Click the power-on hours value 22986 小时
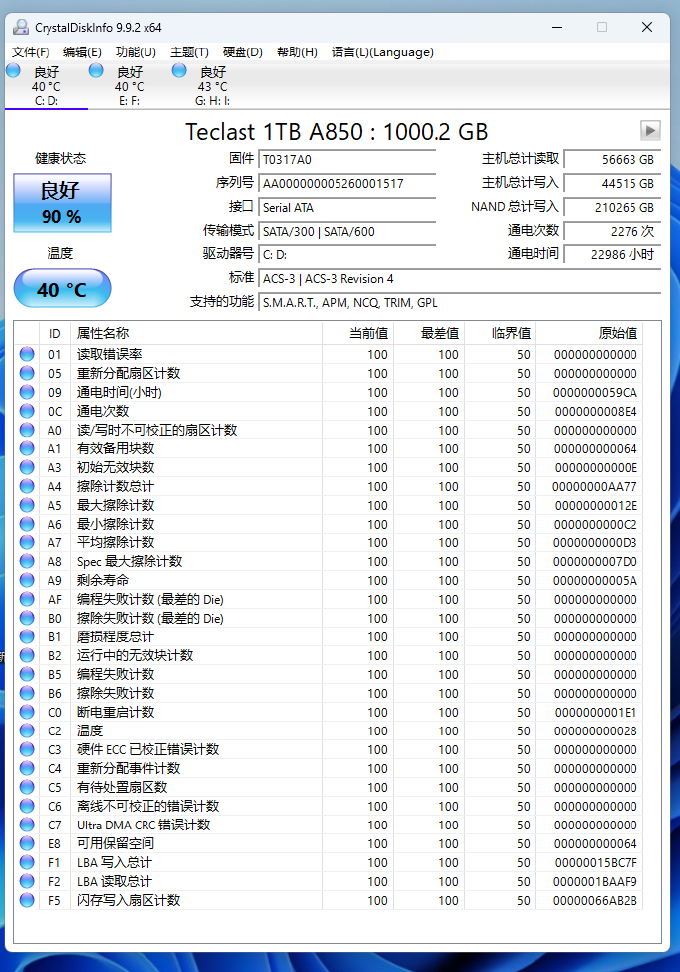Viewport: 680px width, 972px height. 612,254
